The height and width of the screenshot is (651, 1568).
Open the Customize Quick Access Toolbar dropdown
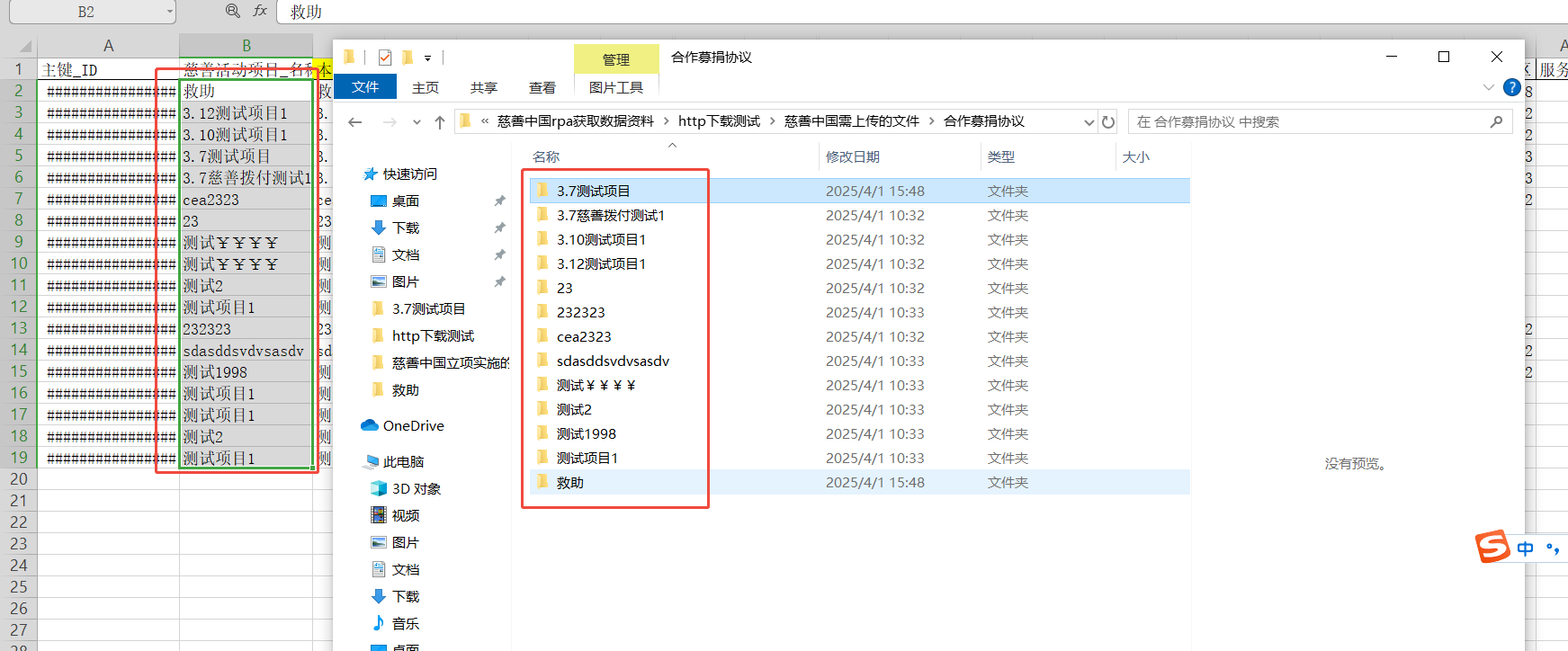[x=427, y=58]
